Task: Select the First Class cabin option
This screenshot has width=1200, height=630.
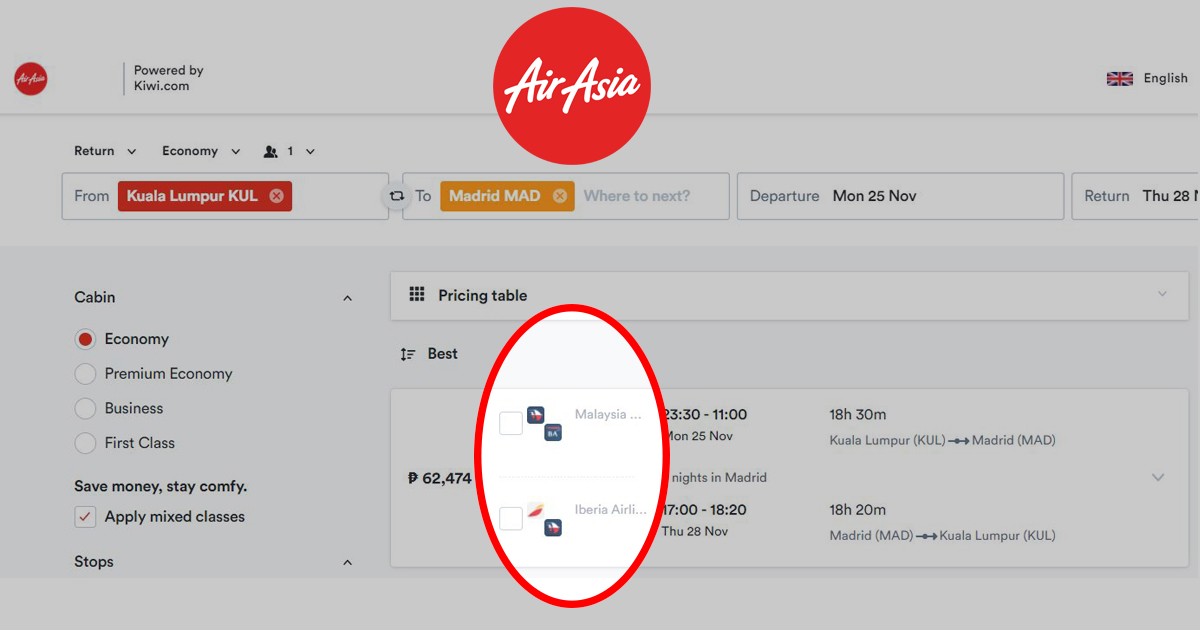Action: click(x=86, y=443)
